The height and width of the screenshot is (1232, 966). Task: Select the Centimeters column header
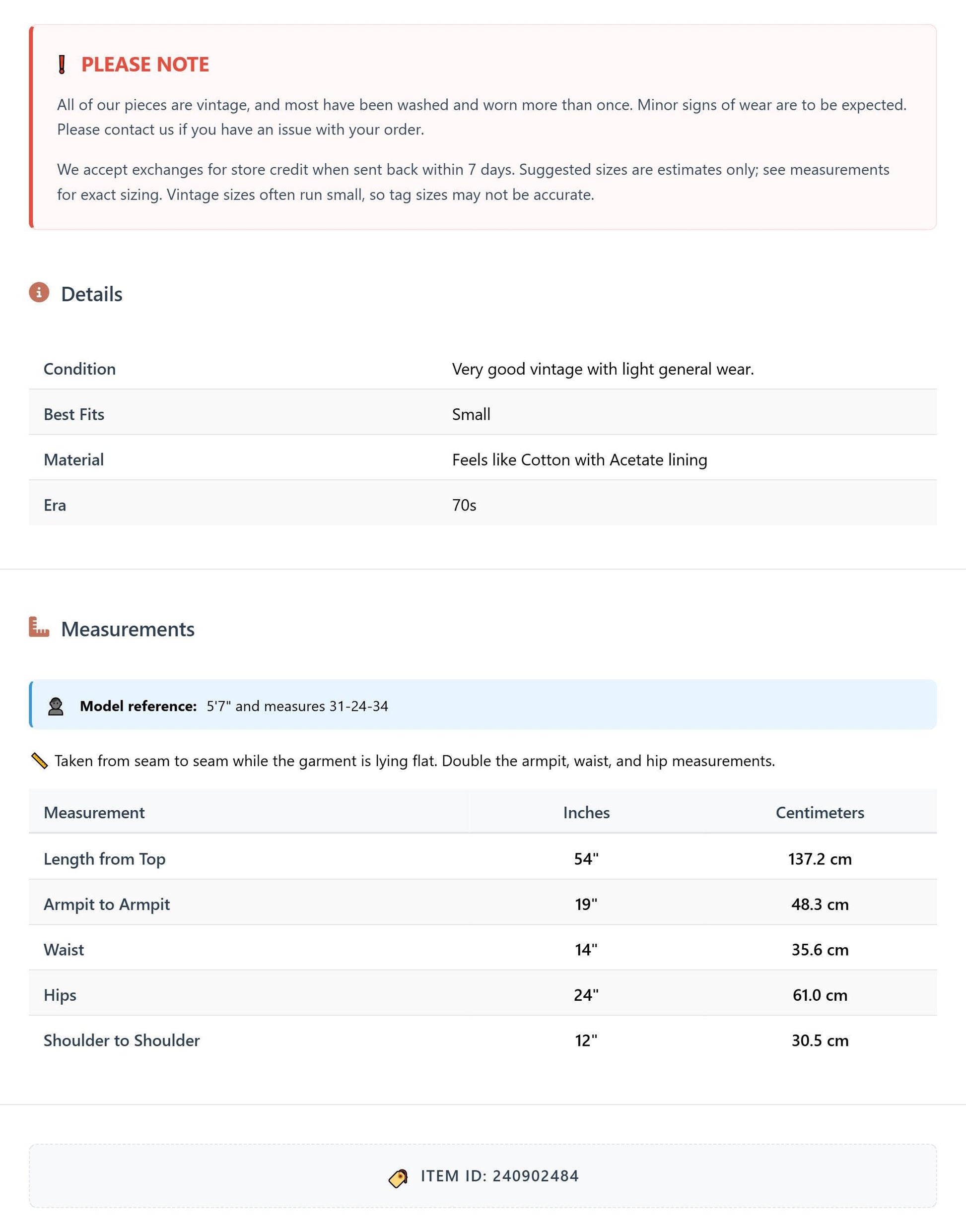[820, 812]
